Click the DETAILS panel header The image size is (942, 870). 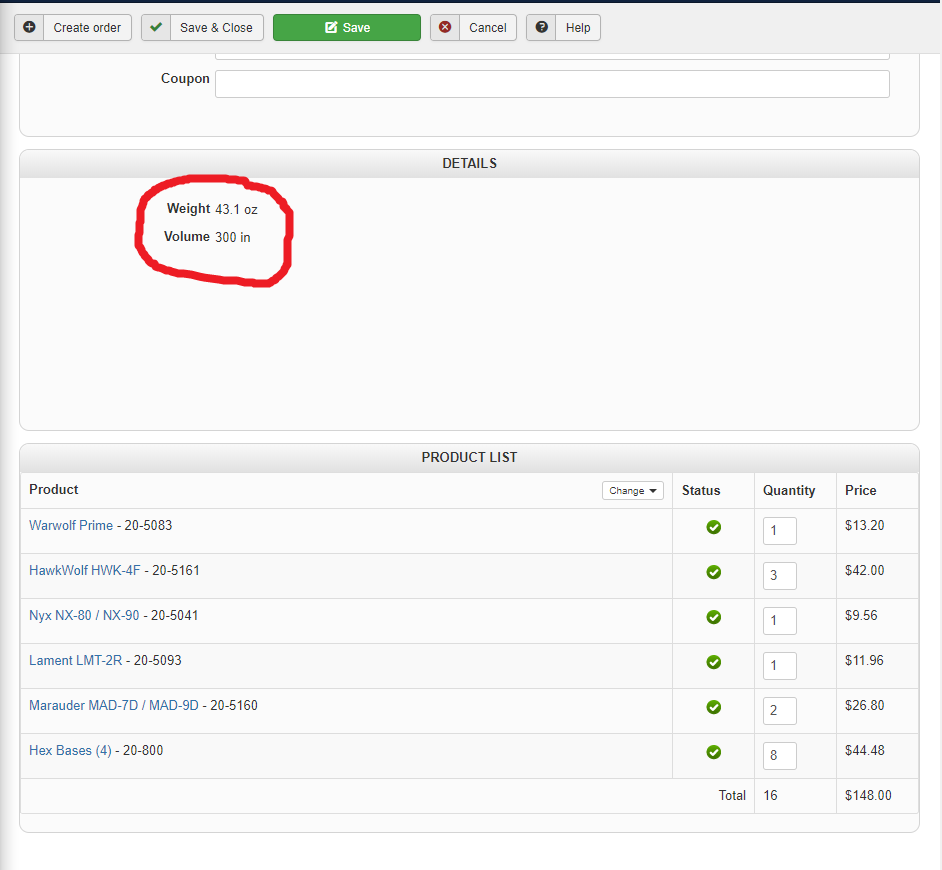coord(469,163)
